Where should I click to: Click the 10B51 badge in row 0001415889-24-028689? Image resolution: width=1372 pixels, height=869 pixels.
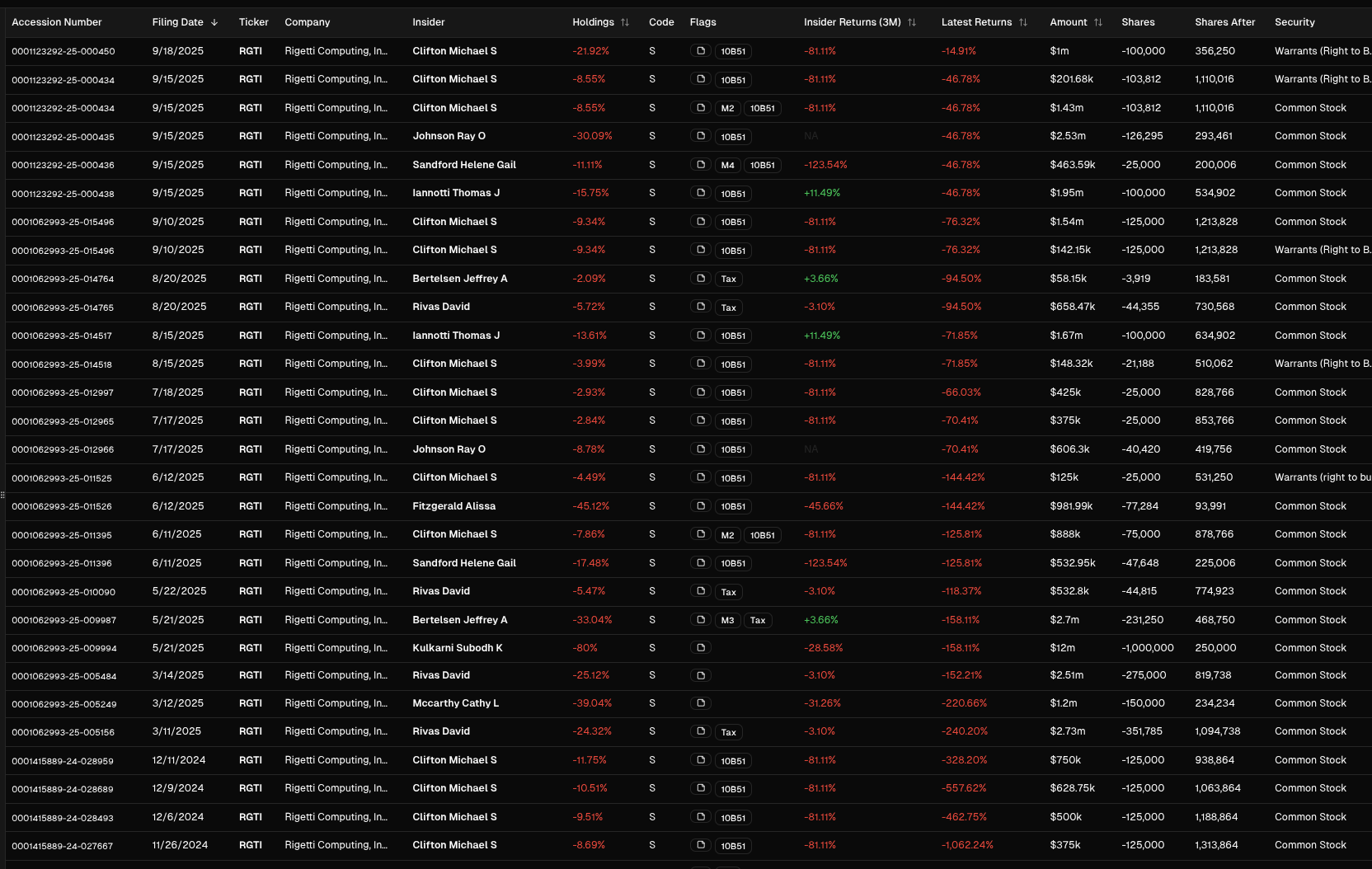pos(733,789)
